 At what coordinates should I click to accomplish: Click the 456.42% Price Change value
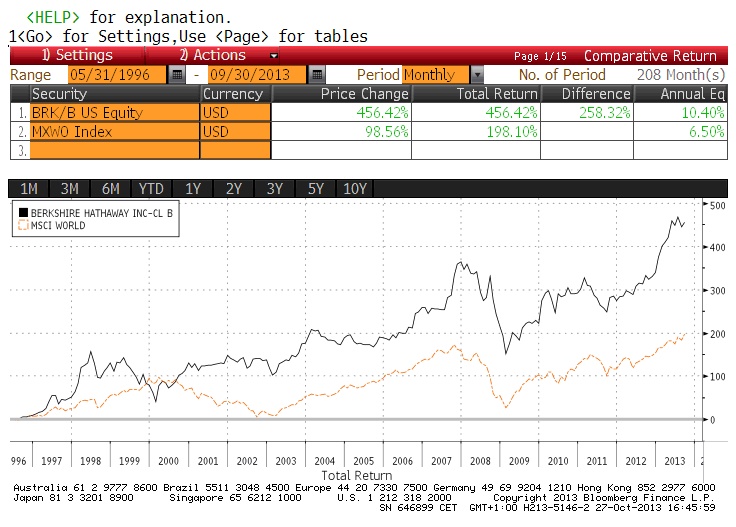tap(382, 113)
